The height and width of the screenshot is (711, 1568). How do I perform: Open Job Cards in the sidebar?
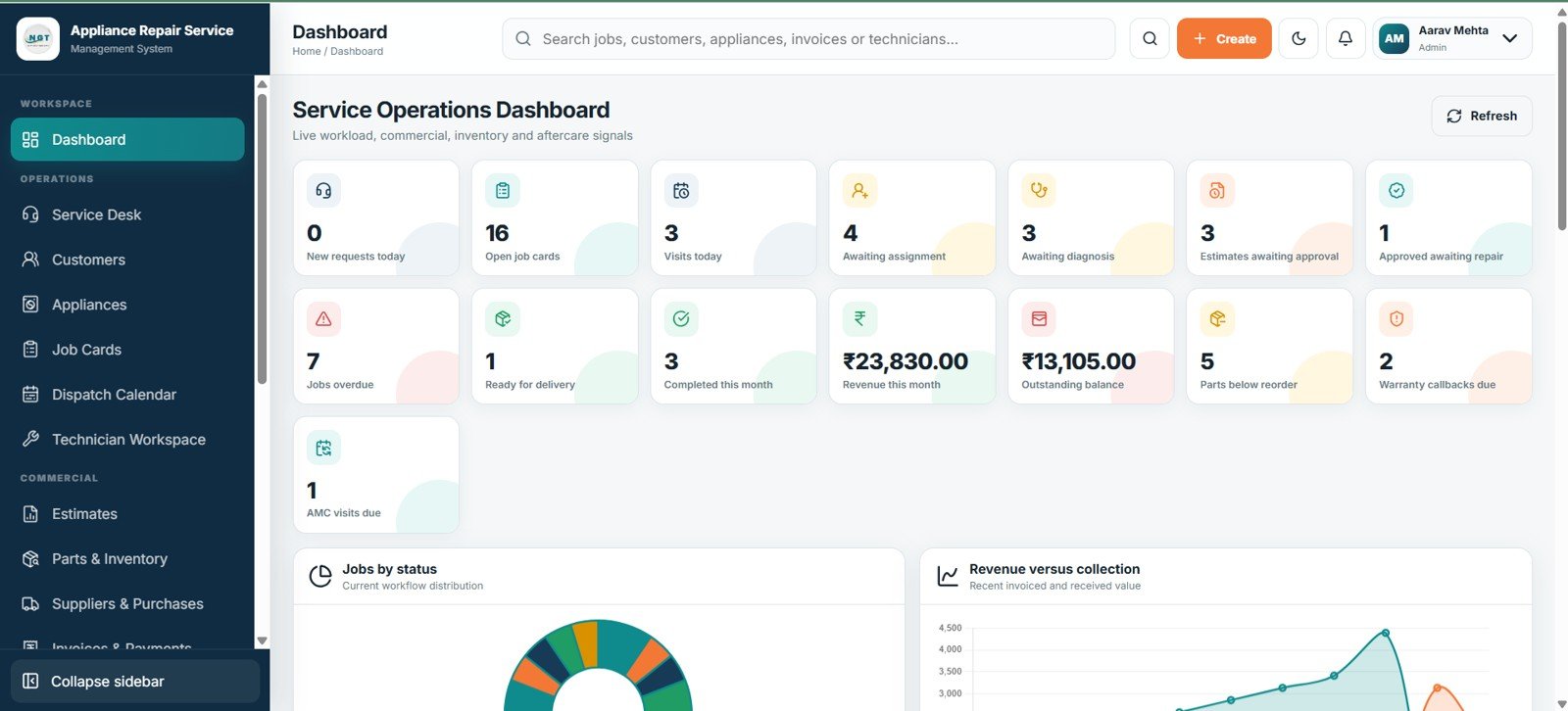127,350
